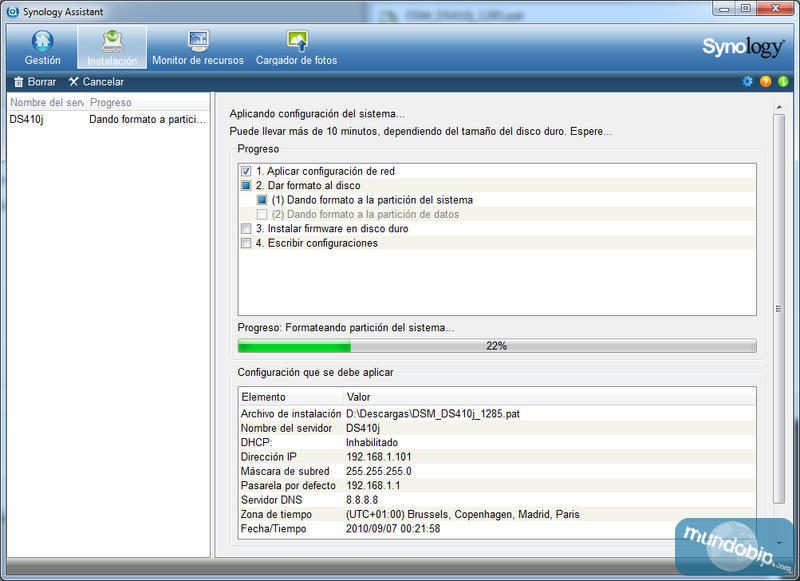Screen dimensions: 800x581
Task: Click 'Progreso: Formateando partición del sistema...' text
Action: [346, 327]
